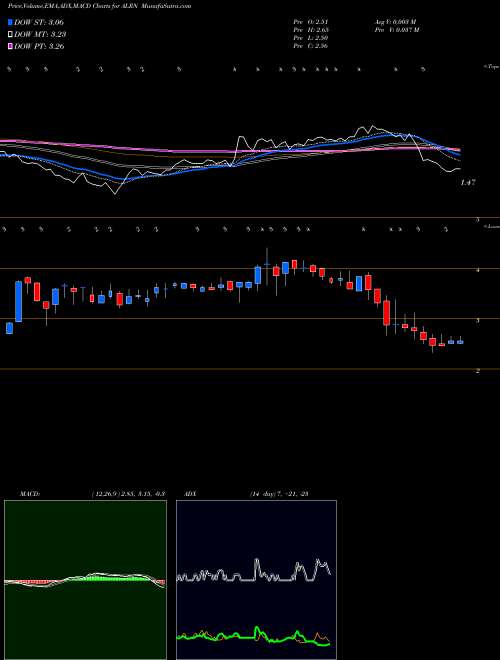Select the 'DOW ST: 3.06' legend text
Image resolution: width=500 pixels, height=660 pixels.
(x=39, y=22)
